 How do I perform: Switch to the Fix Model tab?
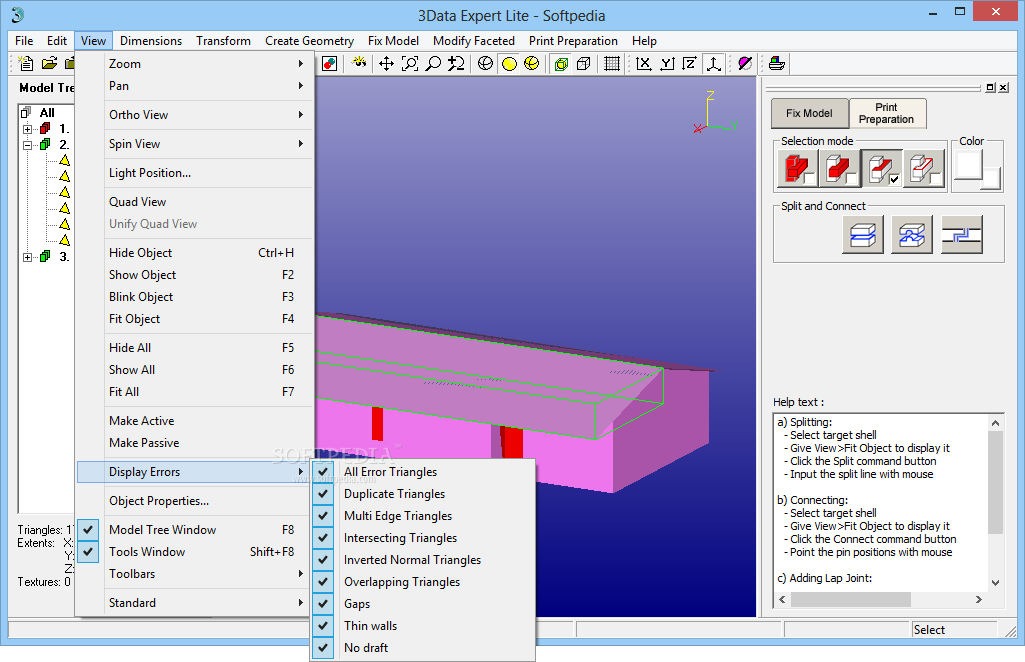(x=809, y=113)
